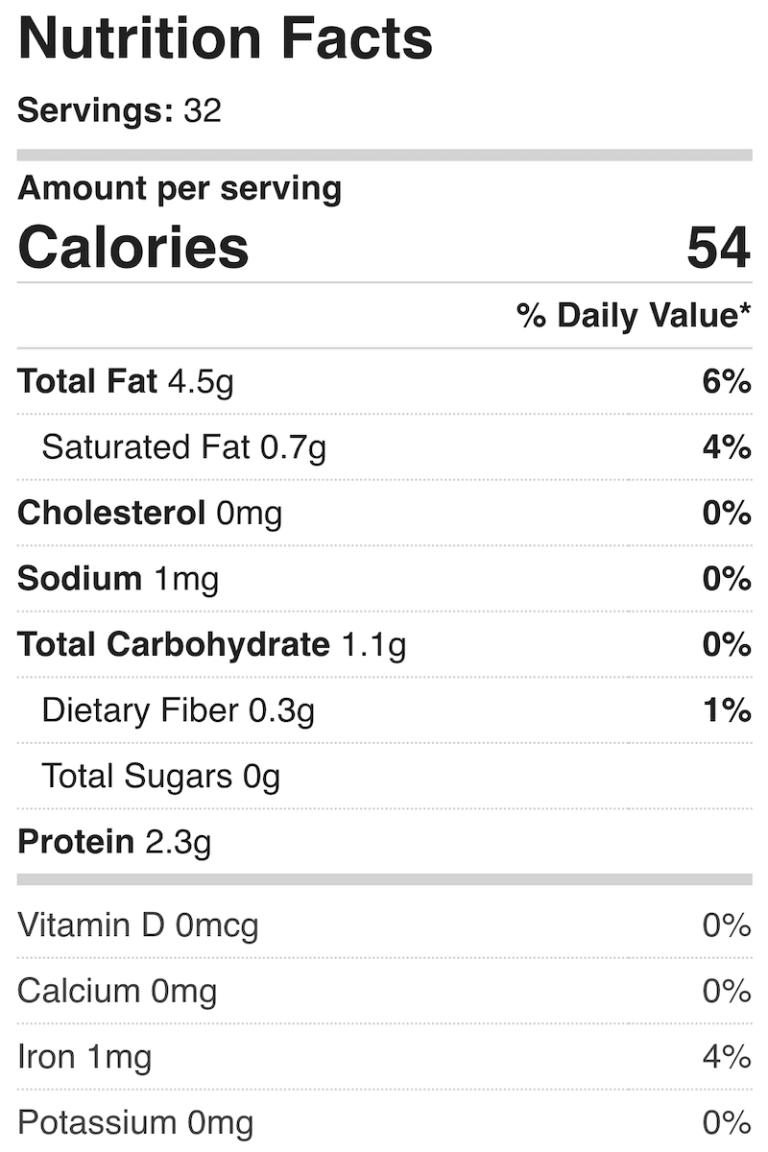Select the Dietary Fiber 0.3g line
This screenshot has height=1152, width=768.
click(x=178, y=711)
